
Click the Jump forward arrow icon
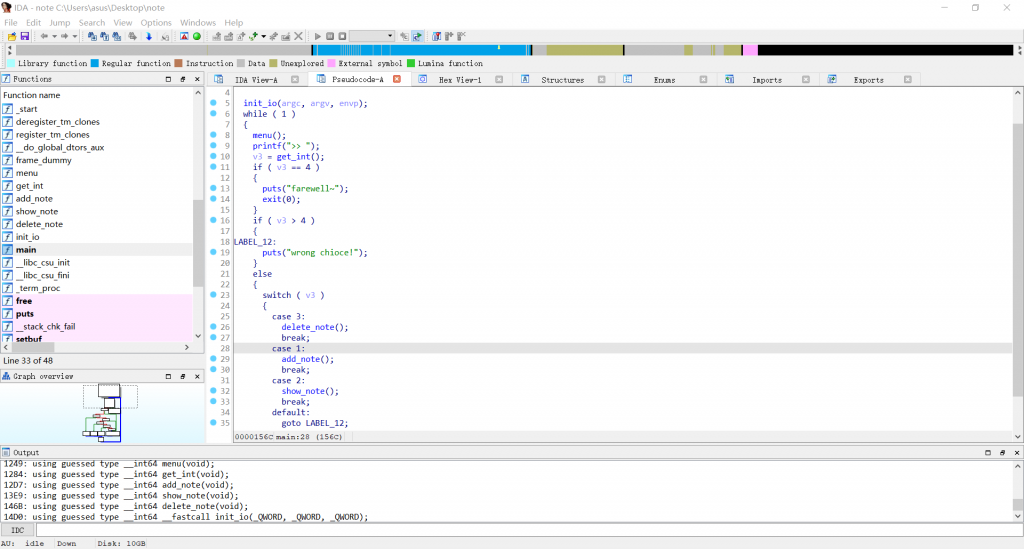pyautogui.click(x=65, y=36)
